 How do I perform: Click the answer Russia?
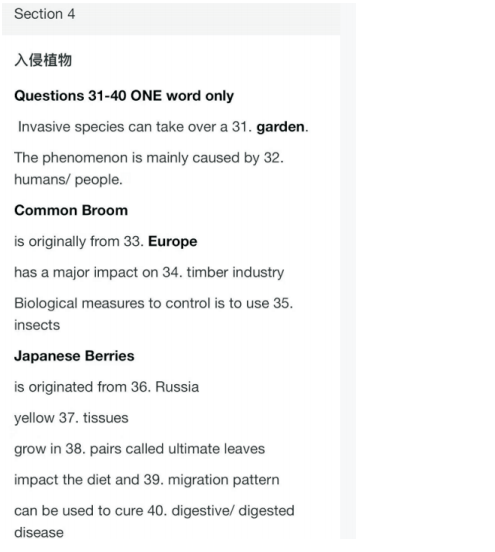coord(177,387)
